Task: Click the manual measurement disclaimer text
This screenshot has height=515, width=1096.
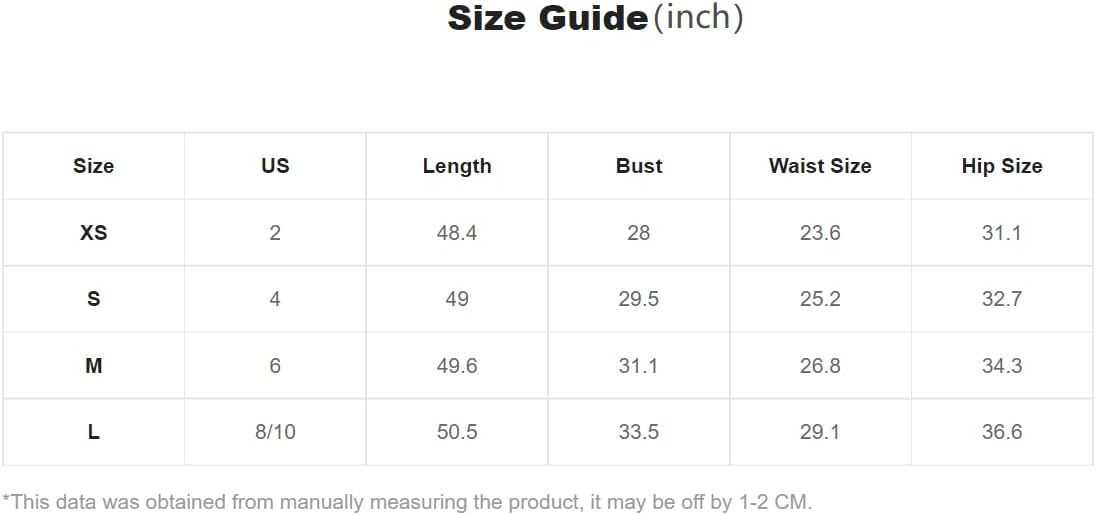Action: click(x=407, y=502)
